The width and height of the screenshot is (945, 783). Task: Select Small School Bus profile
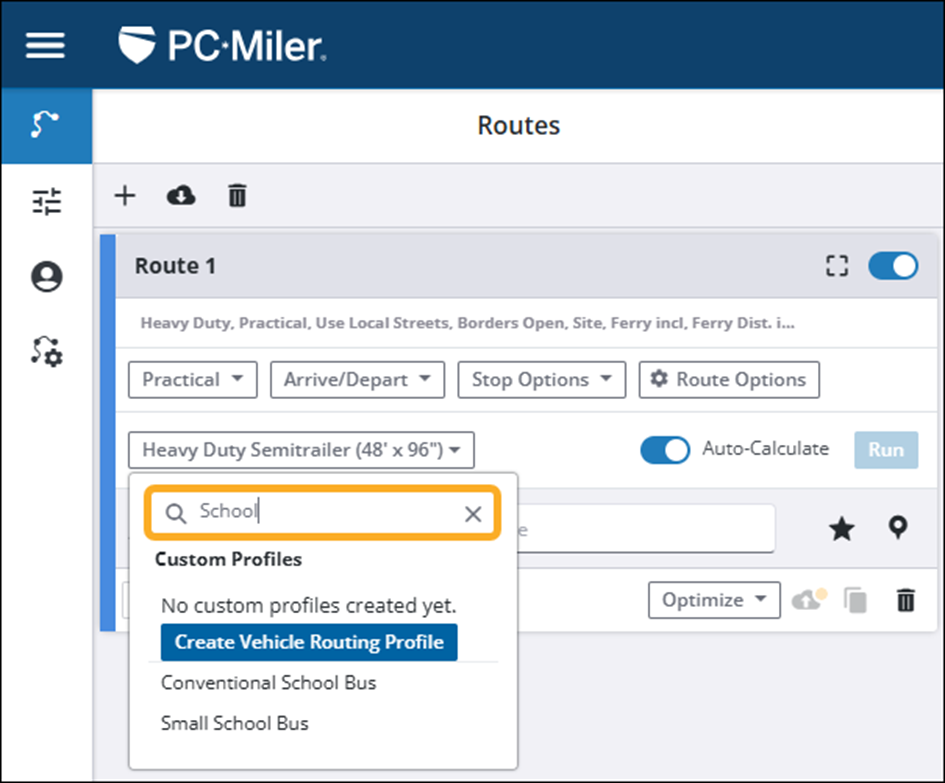point(235,723)
